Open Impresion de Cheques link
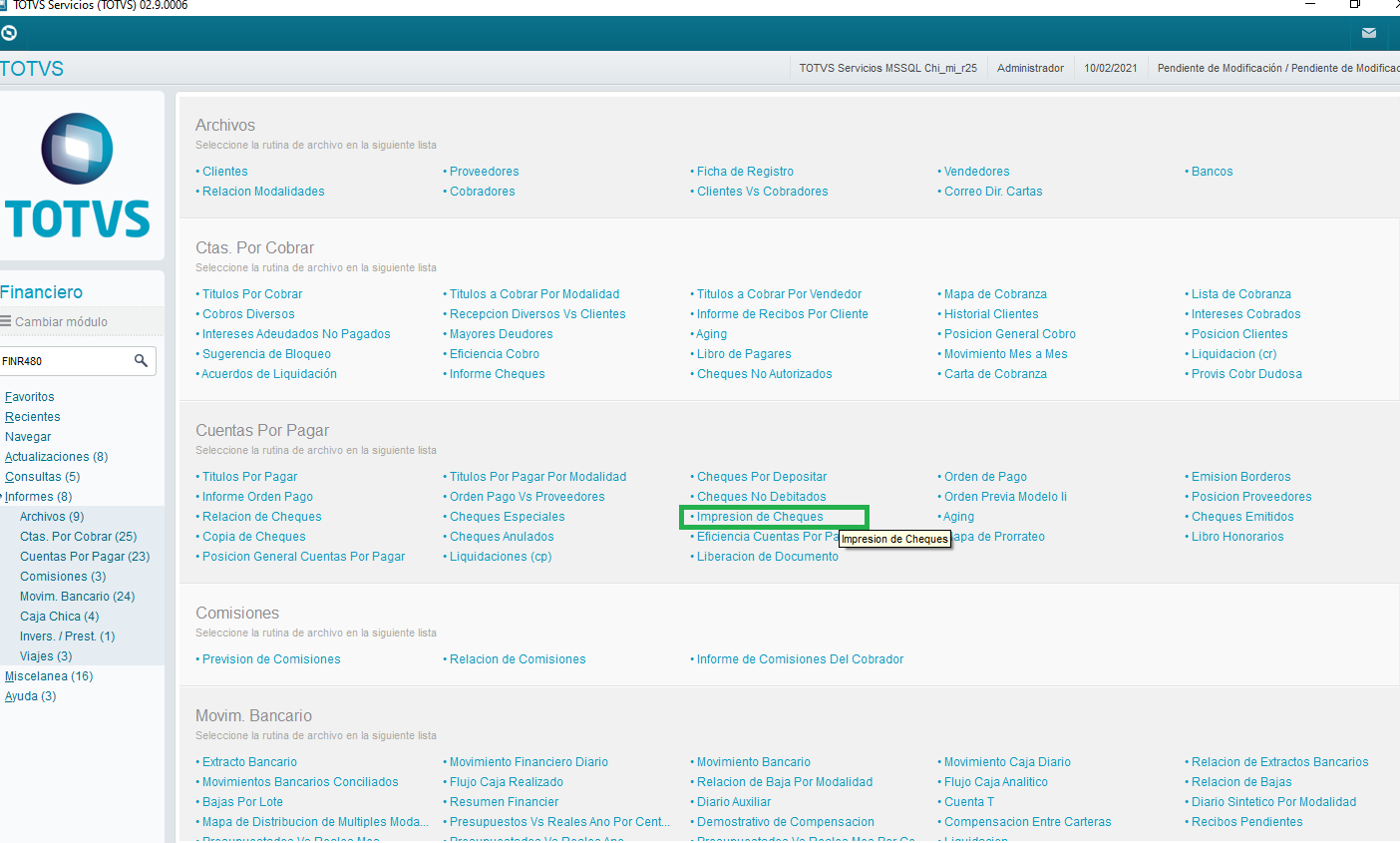 [x=760, y=517]
